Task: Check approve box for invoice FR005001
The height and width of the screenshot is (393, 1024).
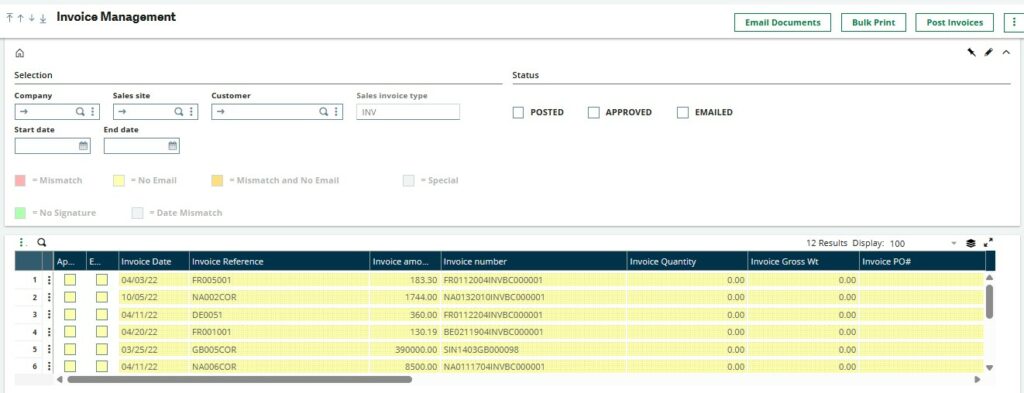Action: point(70,279)
